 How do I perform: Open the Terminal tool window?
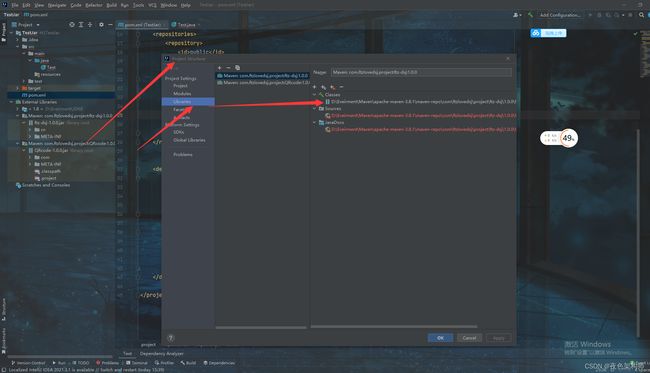[x=137, y=363]
